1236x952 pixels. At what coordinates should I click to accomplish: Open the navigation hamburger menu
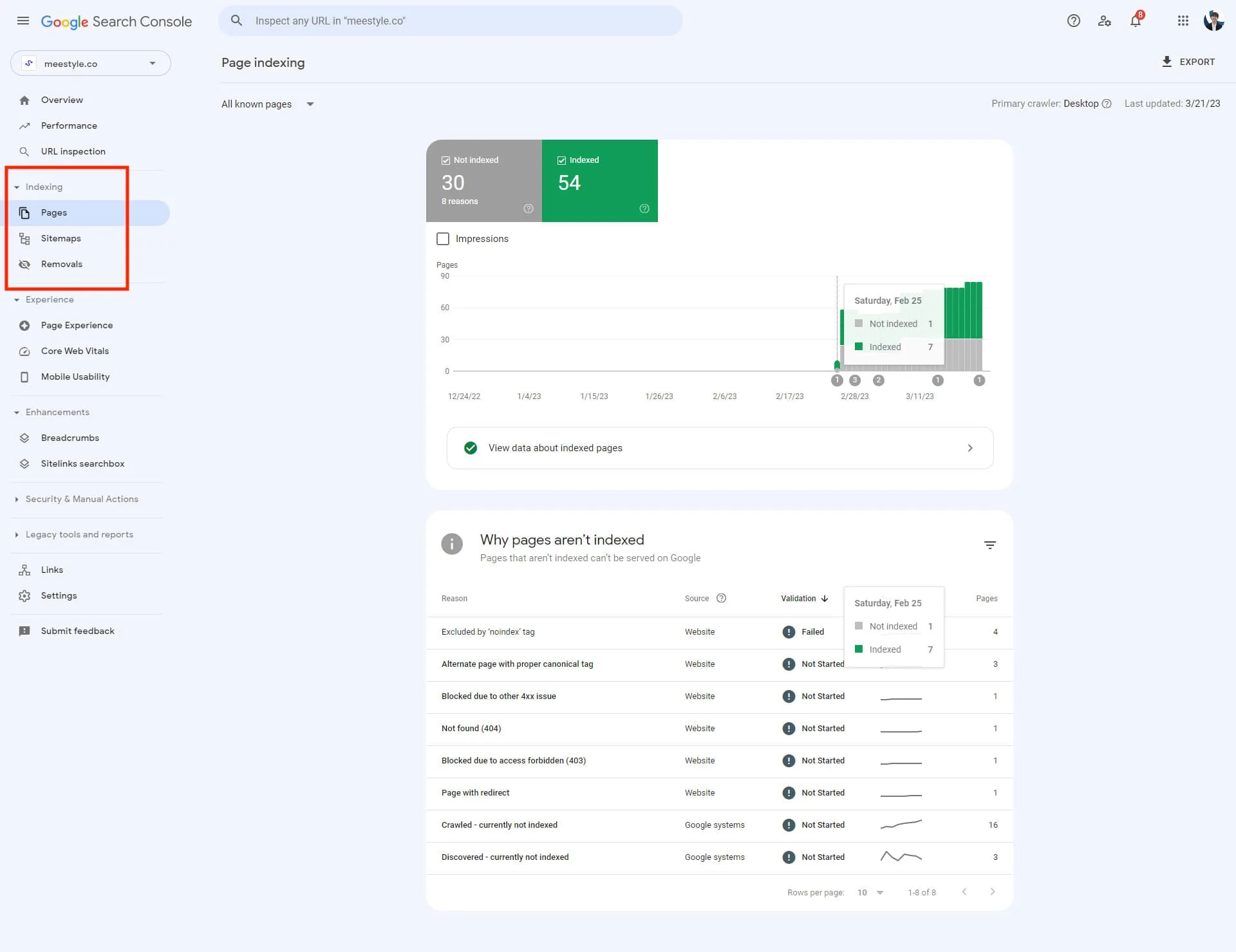pos(23,21)
